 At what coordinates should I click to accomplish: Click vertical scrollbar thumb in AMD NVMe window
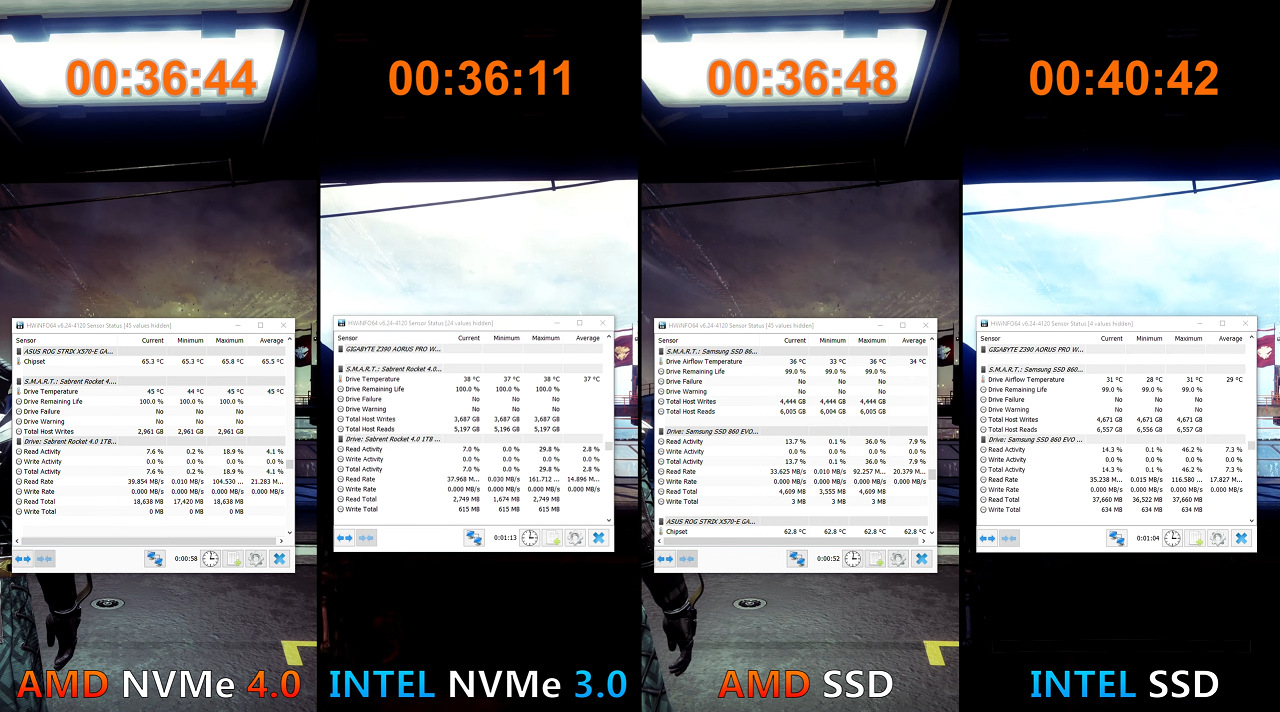coord(289,464)
